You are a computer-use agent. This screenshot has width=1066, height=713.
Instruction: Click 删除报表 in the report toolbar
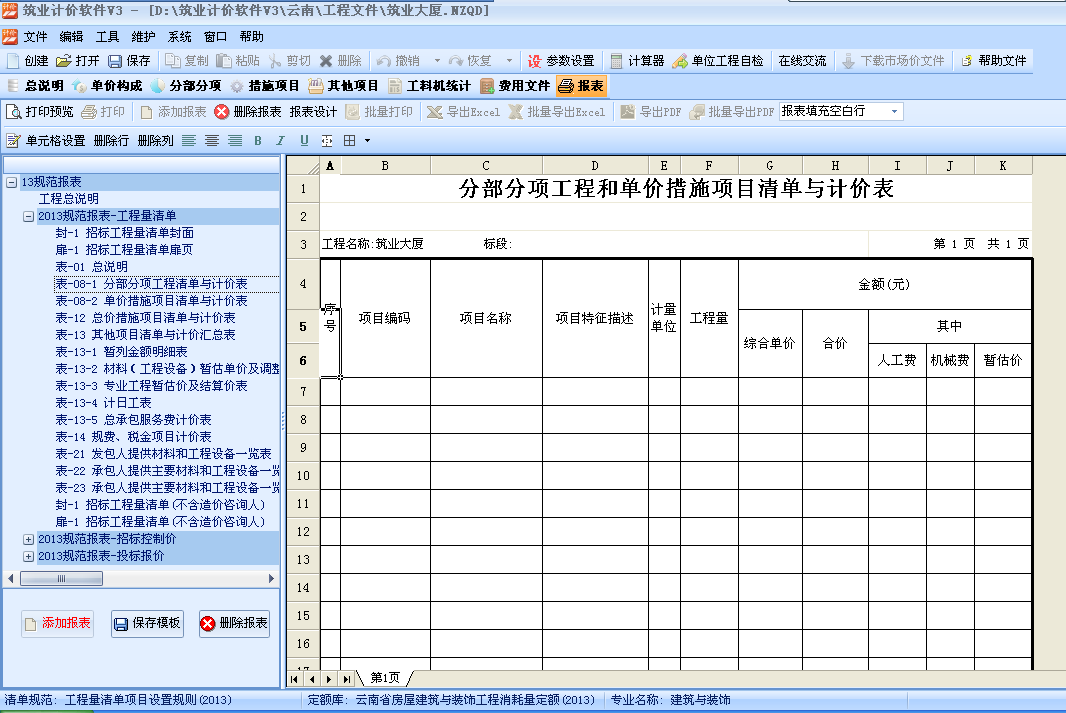click(247, 111)
